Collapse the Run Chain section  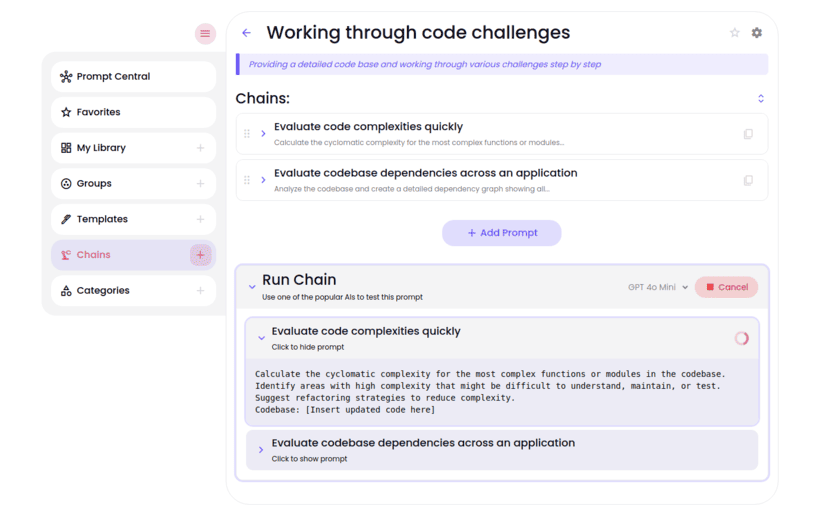tap(252, 287)
